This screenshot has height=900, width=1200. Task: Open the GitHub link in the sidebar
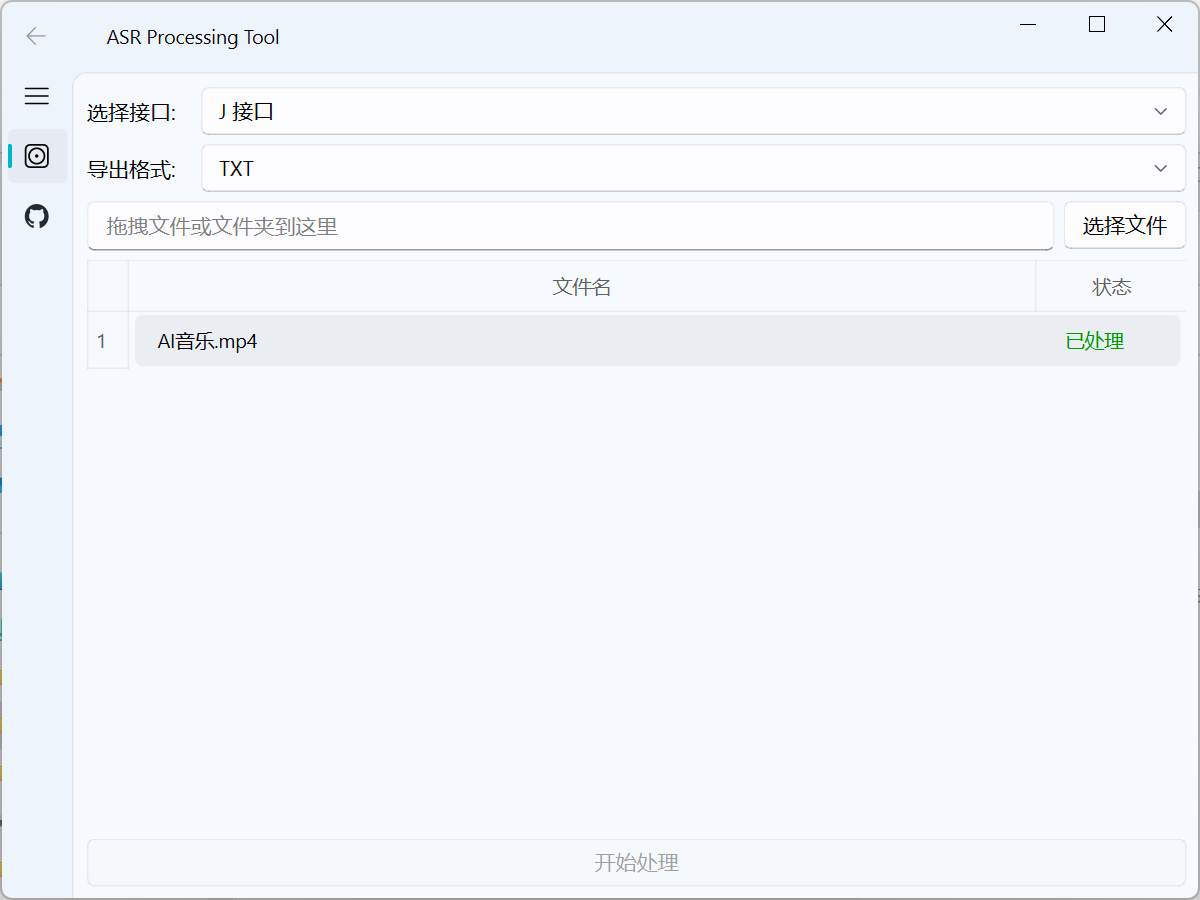(x=36, y=216)
